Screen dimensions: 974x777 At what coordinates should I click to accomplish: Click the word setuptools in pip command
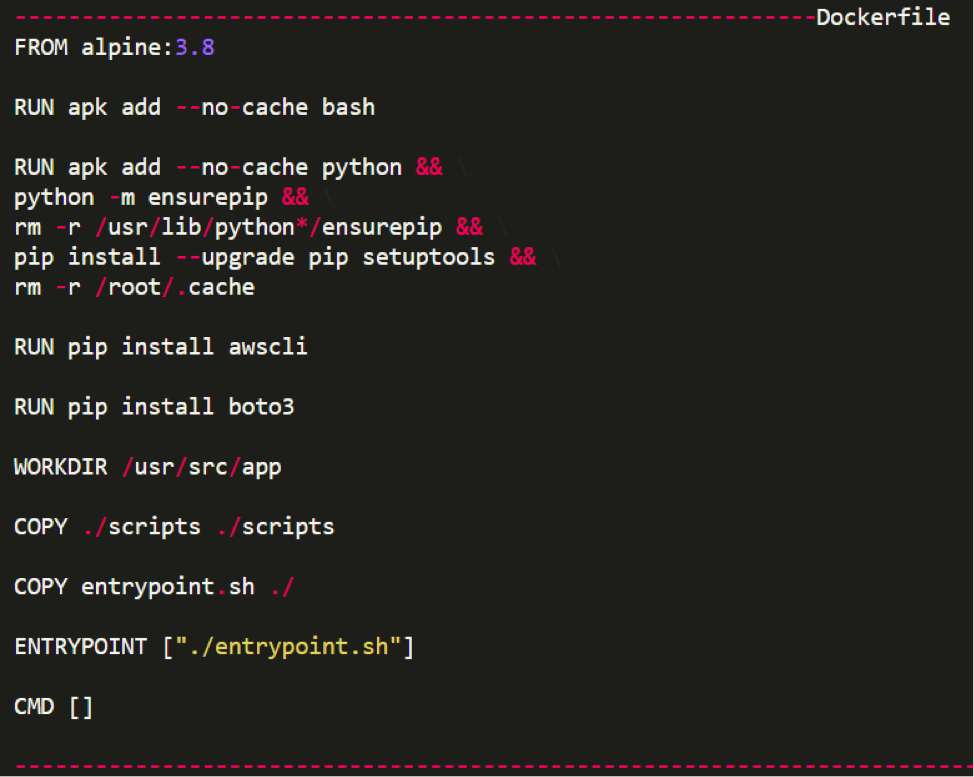(x=429, y=257)
